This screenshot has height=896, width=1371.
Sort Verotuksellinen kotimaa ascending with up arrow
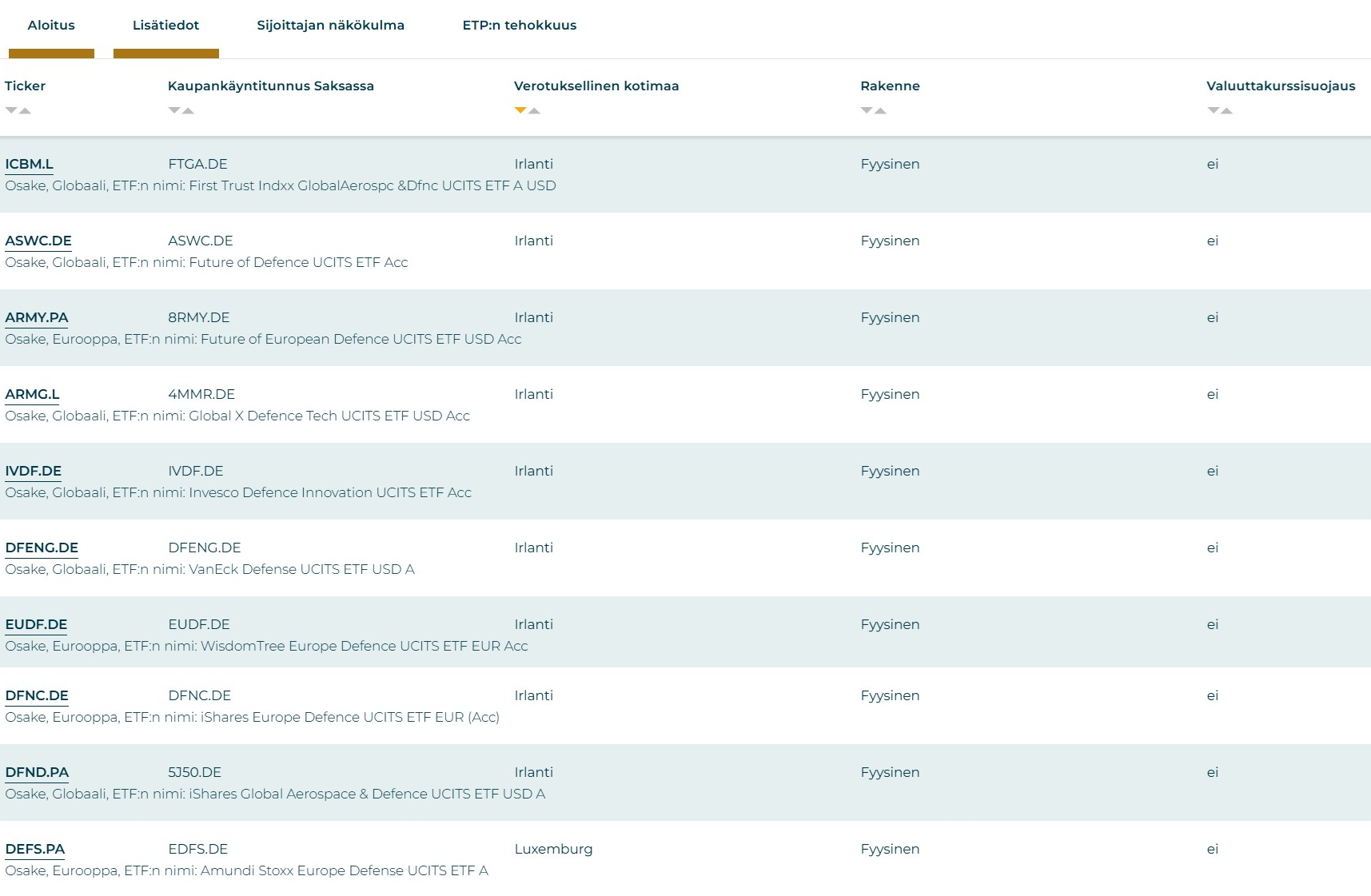pos(535,110)
